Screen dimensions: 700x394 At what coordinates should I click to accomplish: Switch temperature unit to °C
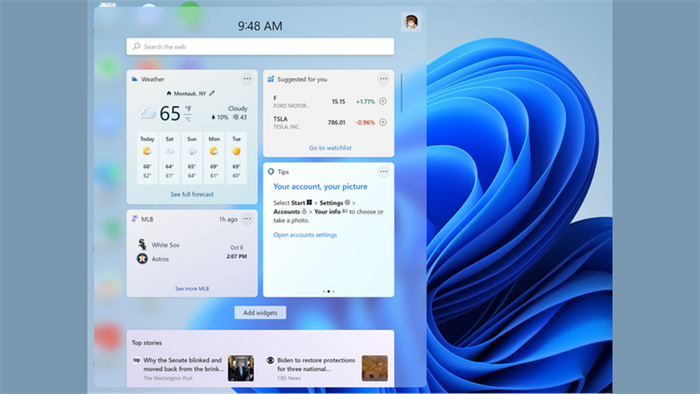click(x=188, y=119)
